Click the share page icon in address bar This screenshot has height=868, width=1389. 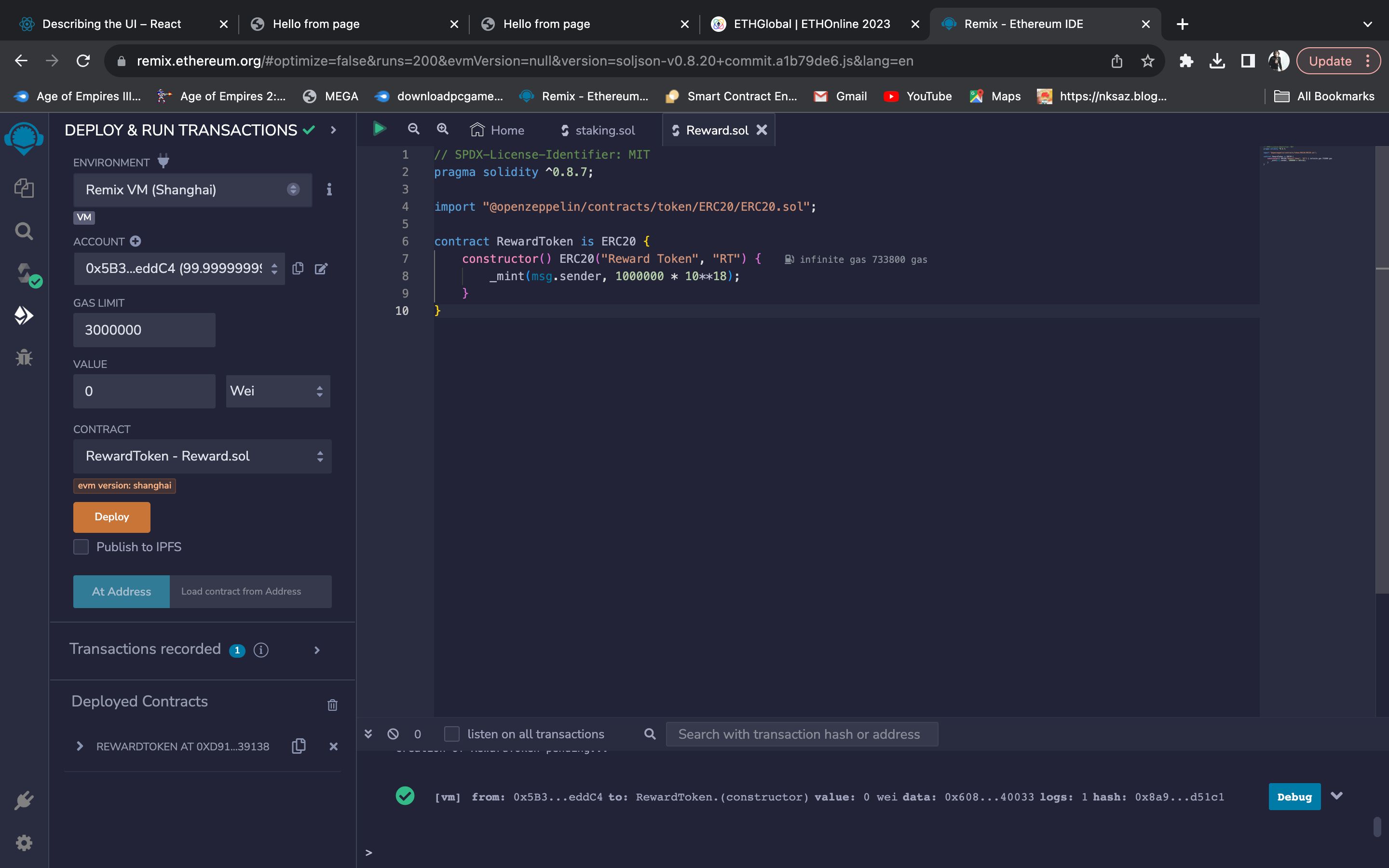[x=1117, y=61]
